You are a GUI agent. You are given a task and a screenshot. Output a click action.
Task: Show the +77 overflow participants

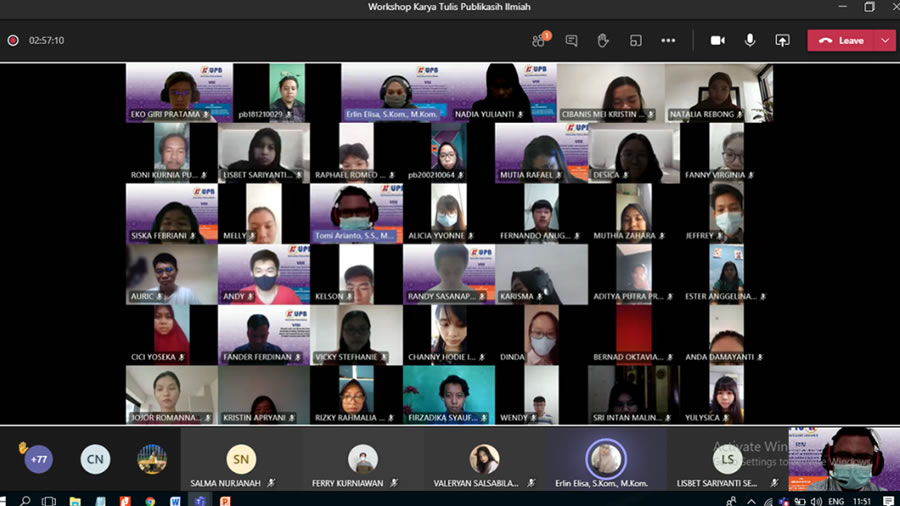coord(39,459)
